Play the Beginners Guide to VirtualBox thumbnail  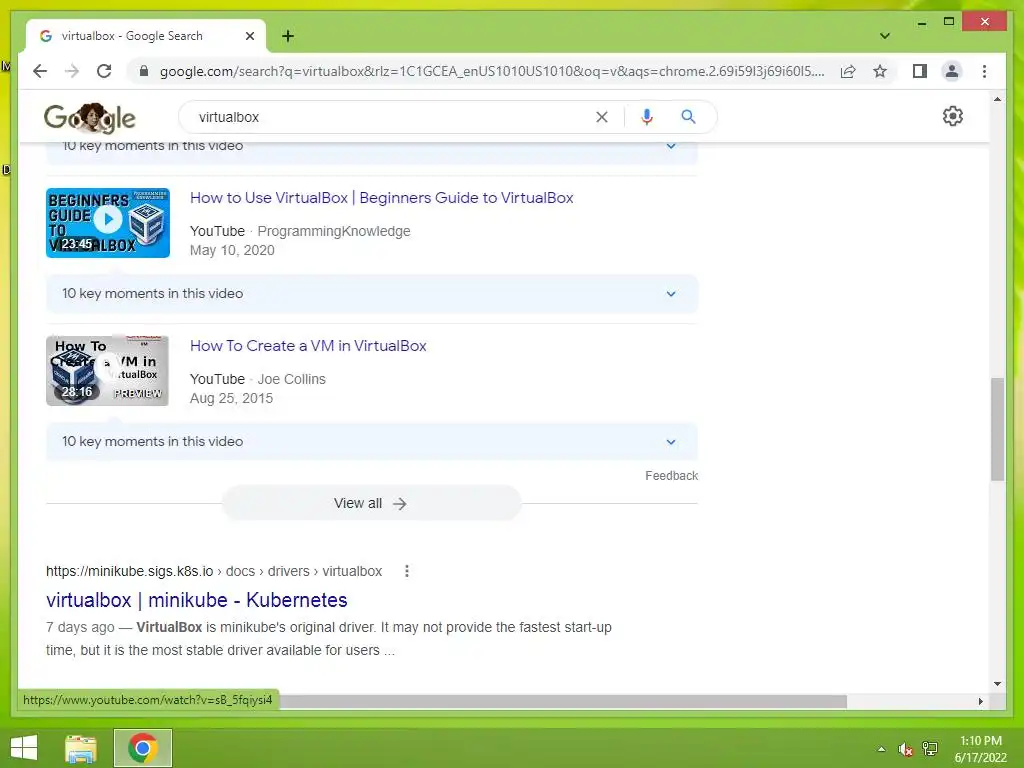[x=108, y=223]
